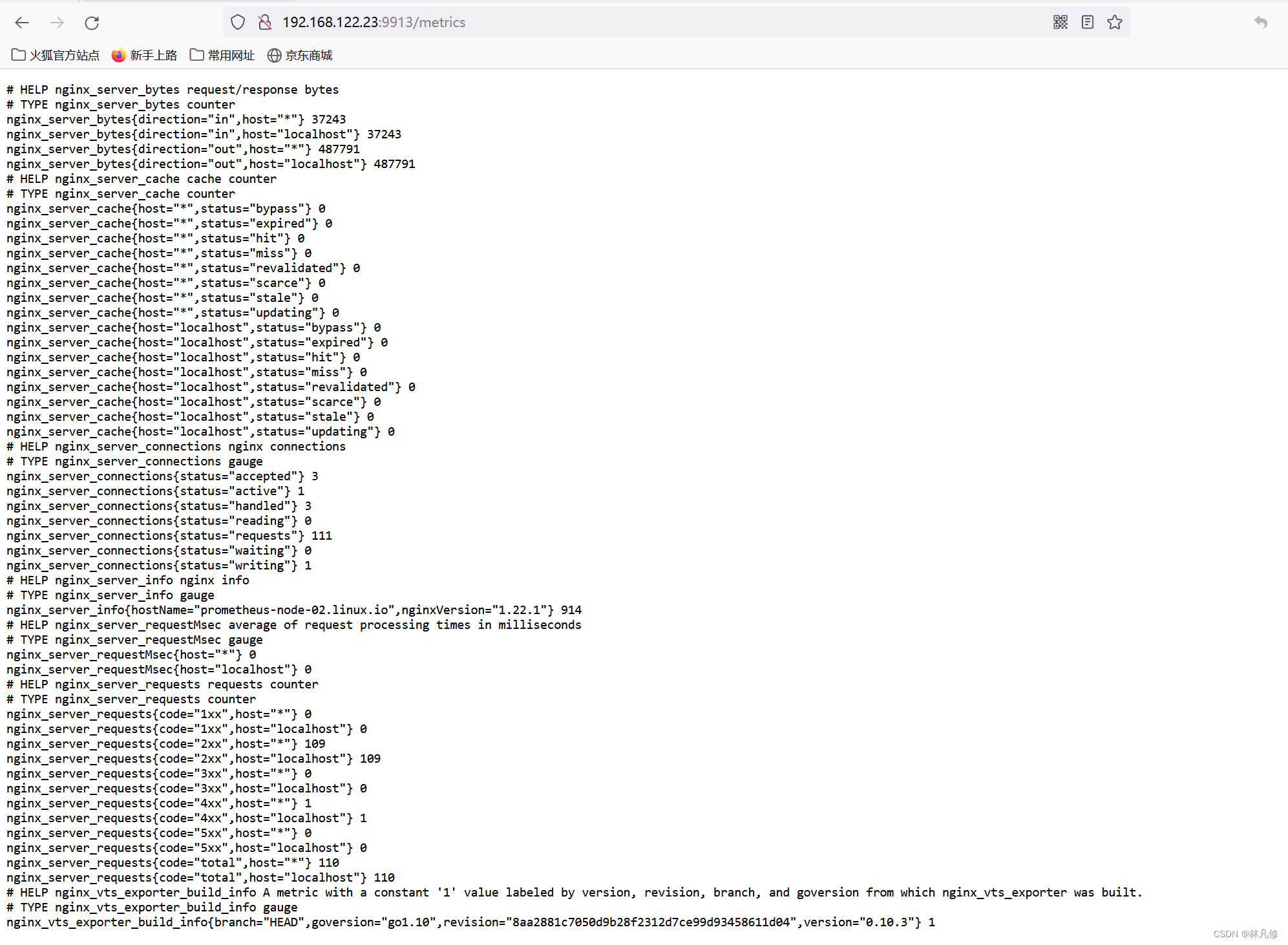Click connections status="active" 1 line
1288x945 pixels.
pos(155,491)
